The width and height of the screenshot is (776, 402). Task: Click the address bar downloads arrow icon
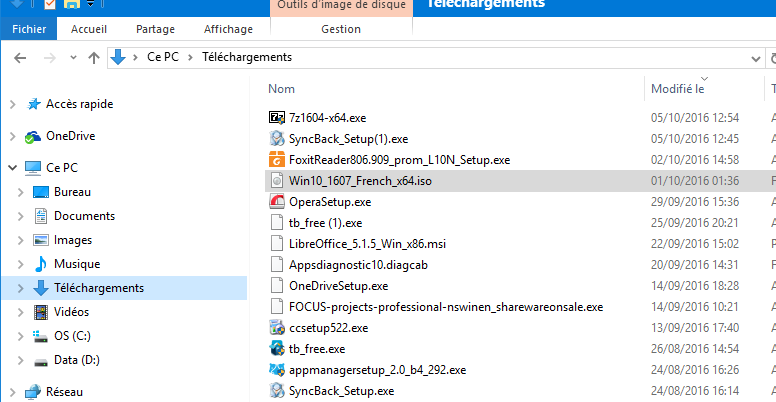(118, 57)
